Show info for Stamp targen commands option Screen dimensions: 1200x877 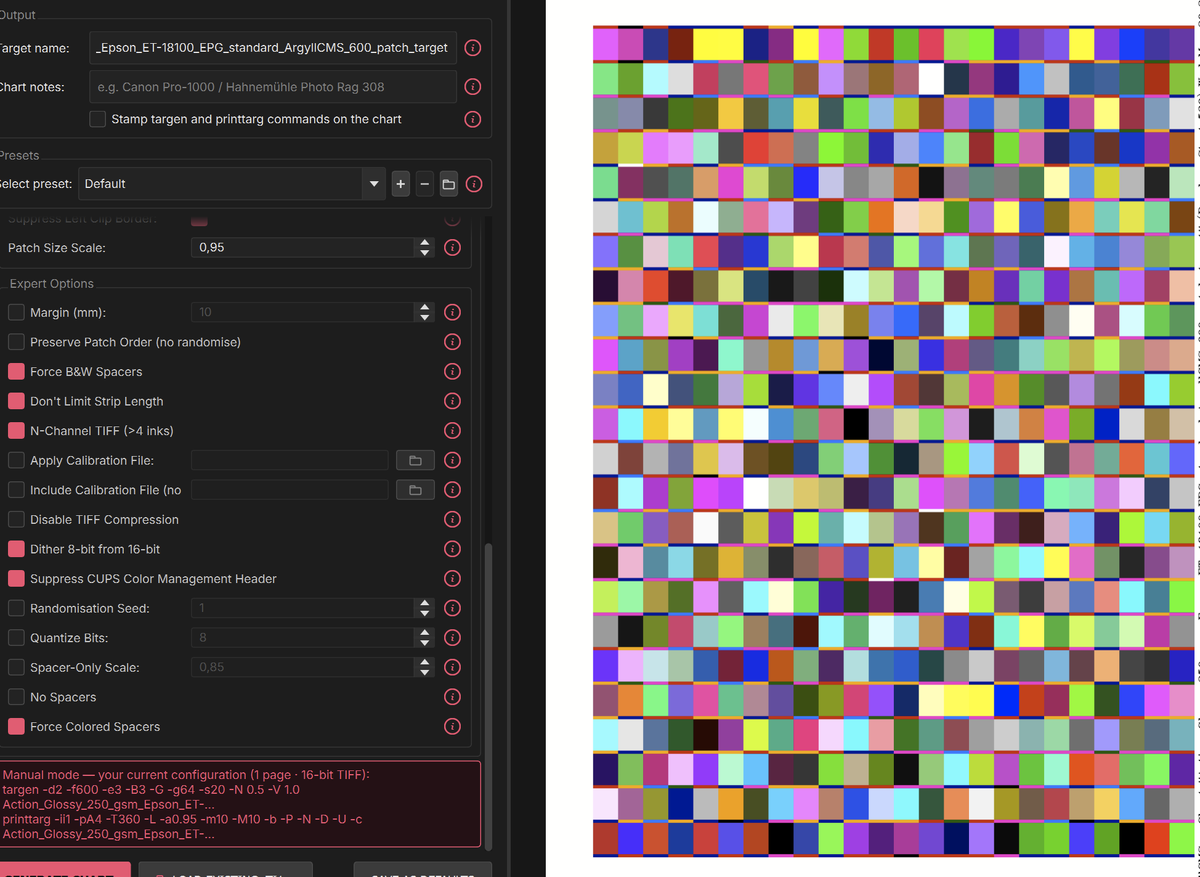[x=473, y=119]
